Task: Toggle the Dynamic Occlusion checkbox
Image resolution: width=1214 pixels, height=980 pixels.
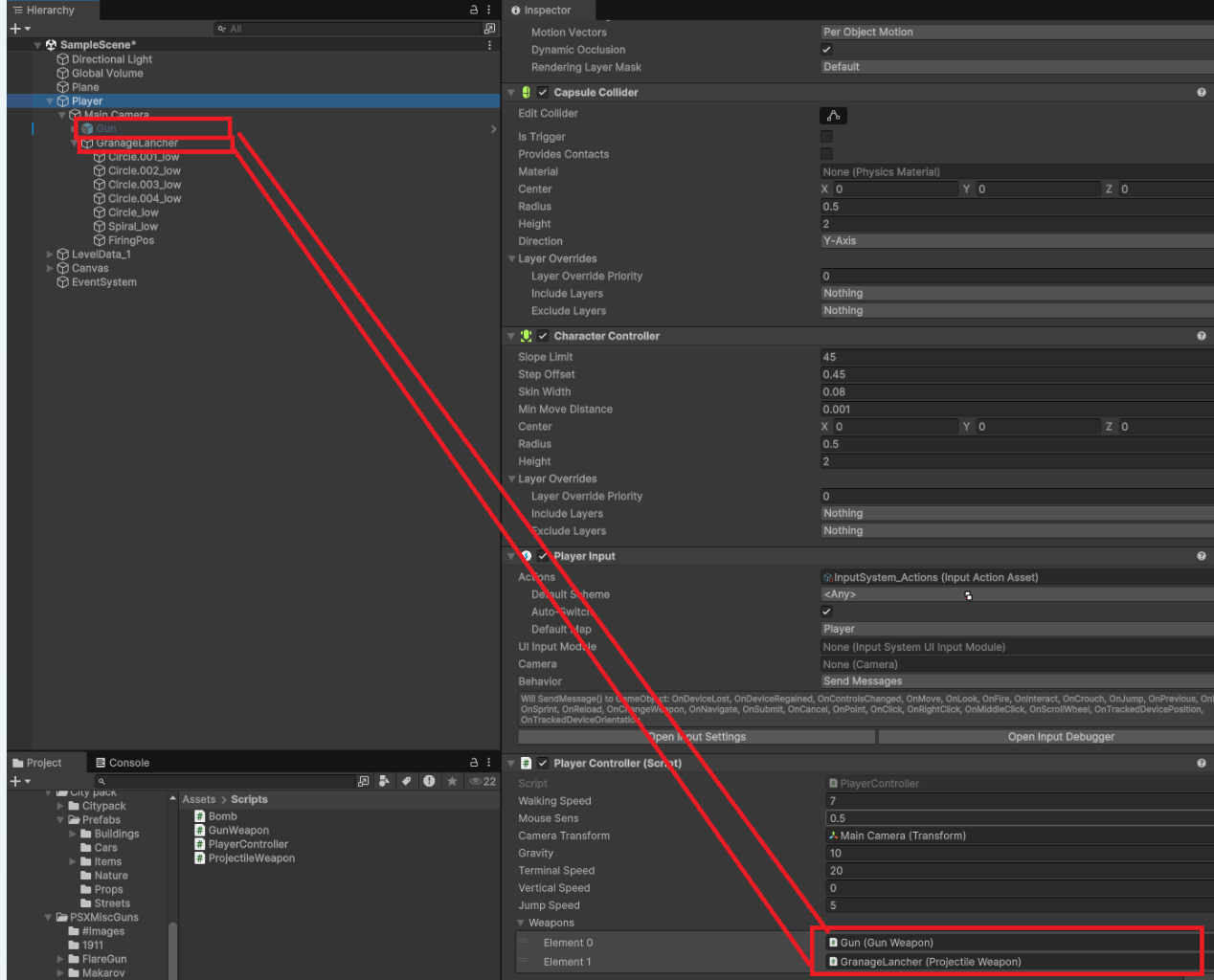Action: [826, 50]
